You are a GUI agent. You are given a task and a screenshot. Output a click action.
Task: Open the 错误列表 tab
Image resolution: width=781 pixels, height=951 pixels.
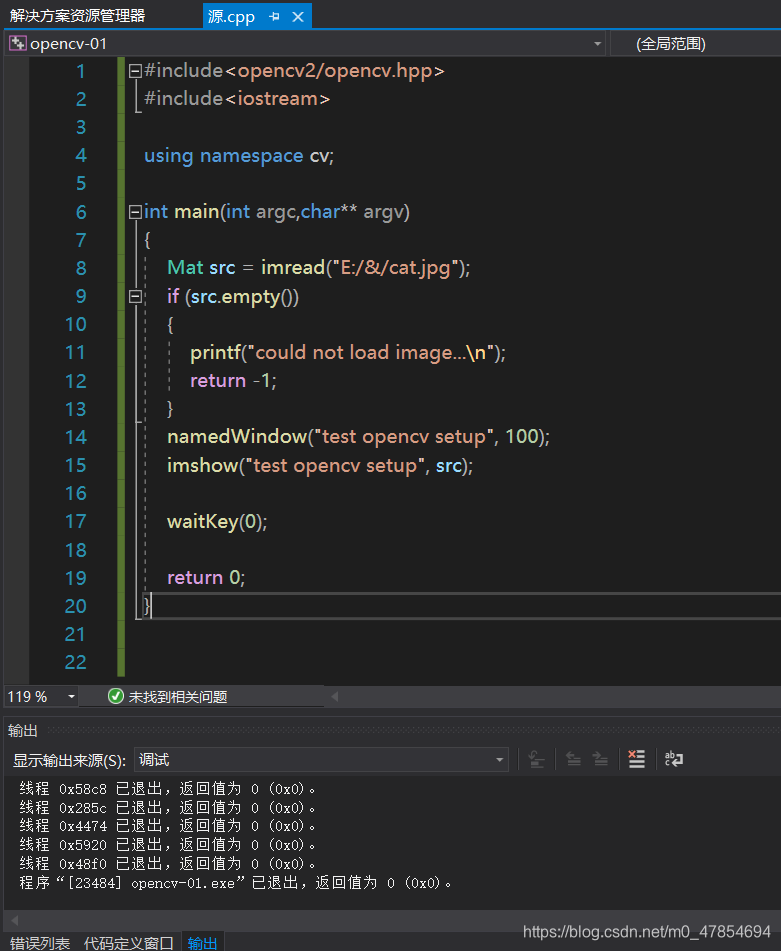(x=40, y=943)
